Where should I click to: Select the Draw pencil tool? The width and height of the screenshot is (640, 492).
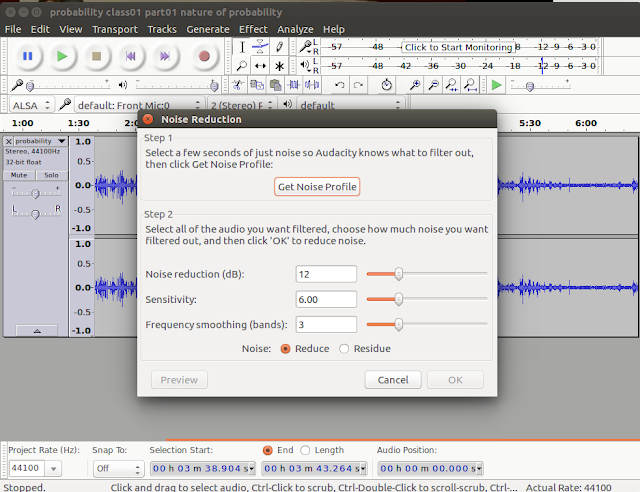tap(279, 47)
